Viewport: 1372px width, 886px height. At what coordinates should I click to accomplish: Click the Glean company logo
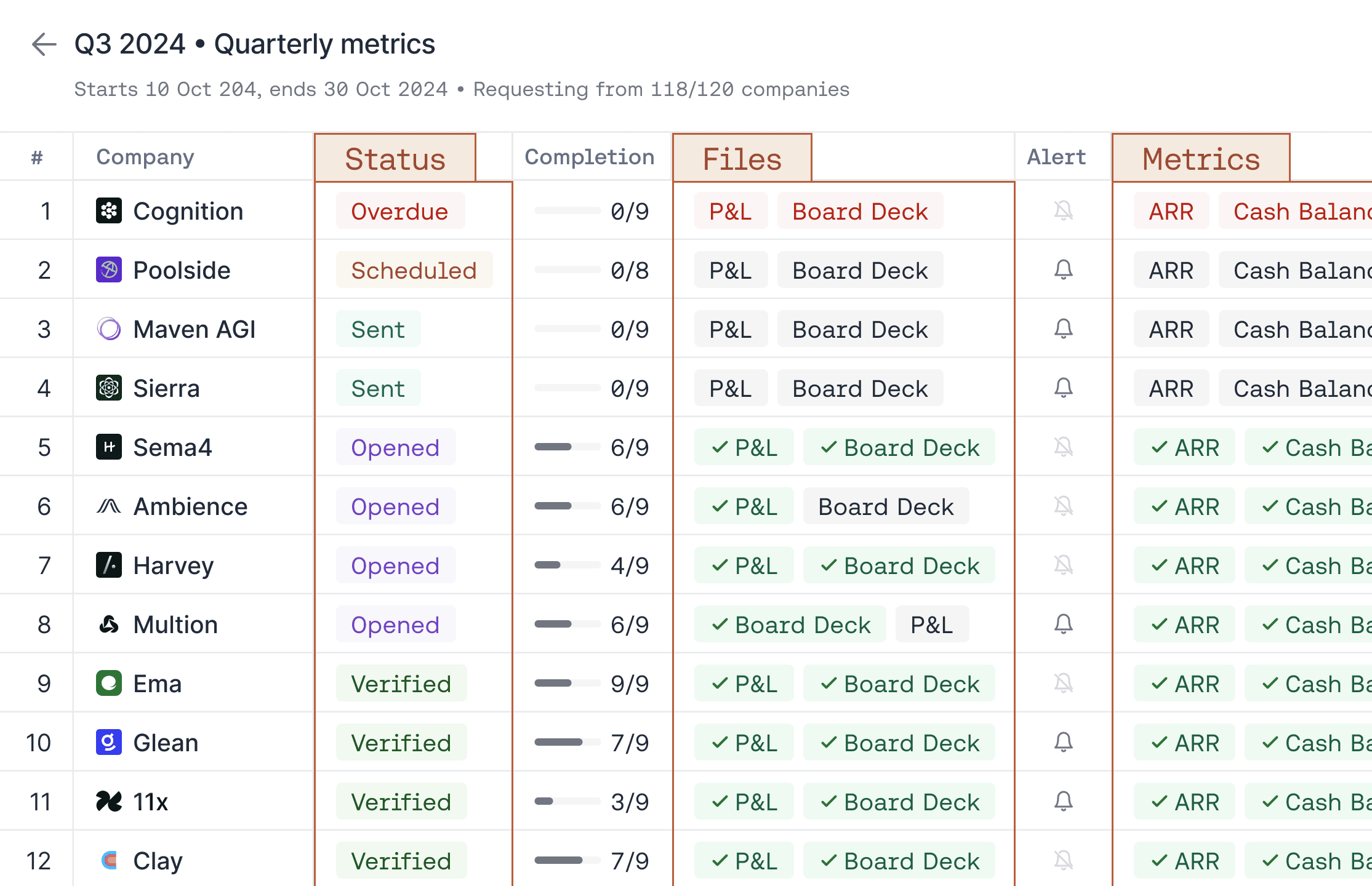pos(109,743)
